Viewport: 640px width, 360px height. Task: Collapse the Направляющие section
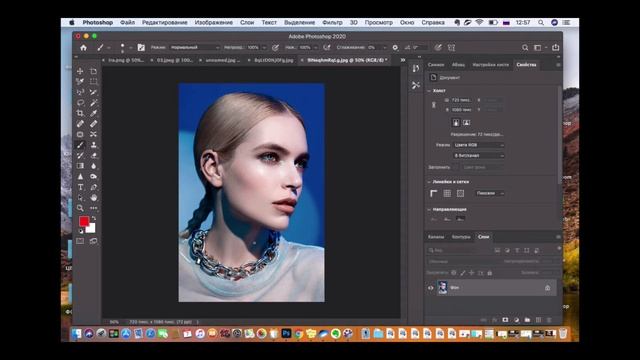point(429,209)
